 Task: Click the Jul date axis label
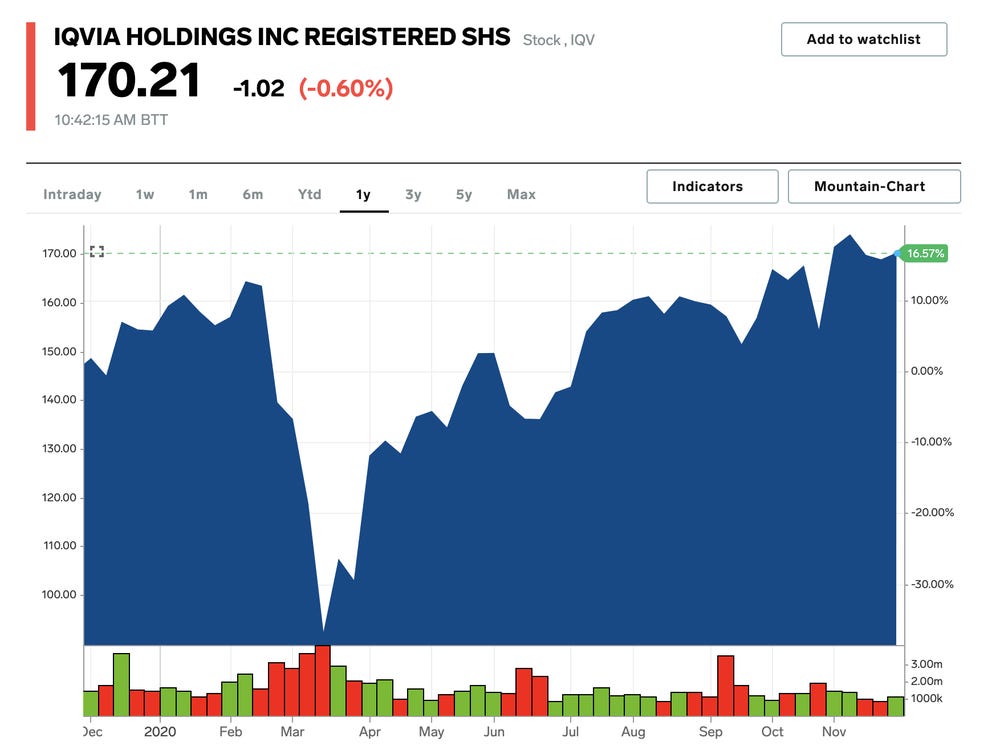[570, 732]
